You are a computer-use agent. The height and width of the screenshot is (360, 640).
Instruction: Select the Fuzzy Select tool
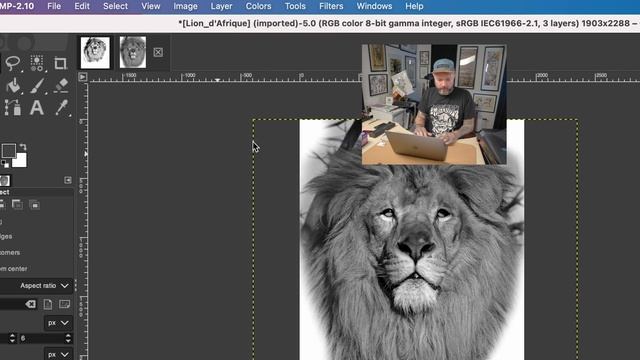click(37, 62)
